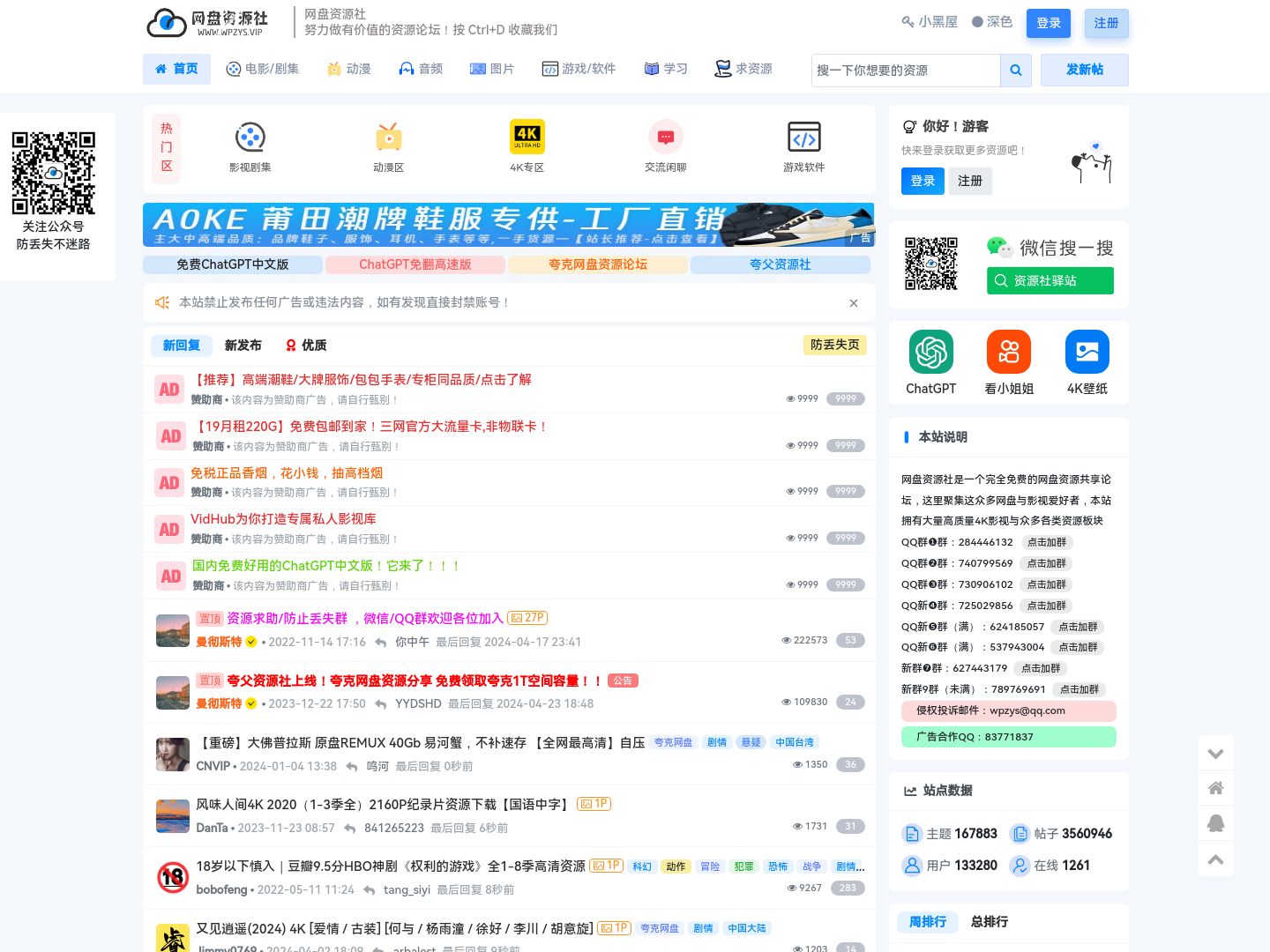The height and width of the screenshot is (952, 1270).
Task: Click the 18 restricted avatar of bobofeng
Action: point(173,878)
